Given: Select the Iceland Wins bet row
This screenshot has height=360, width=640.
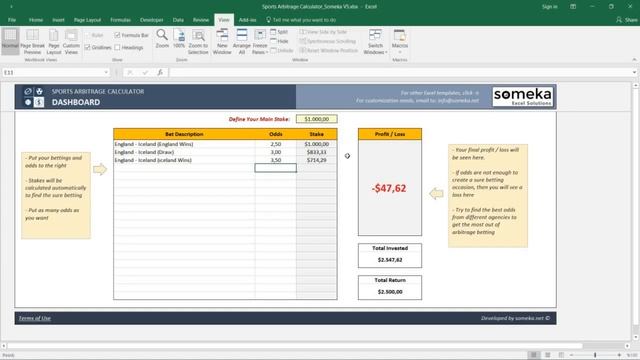Looking at the screenshot, I should 225,160.
